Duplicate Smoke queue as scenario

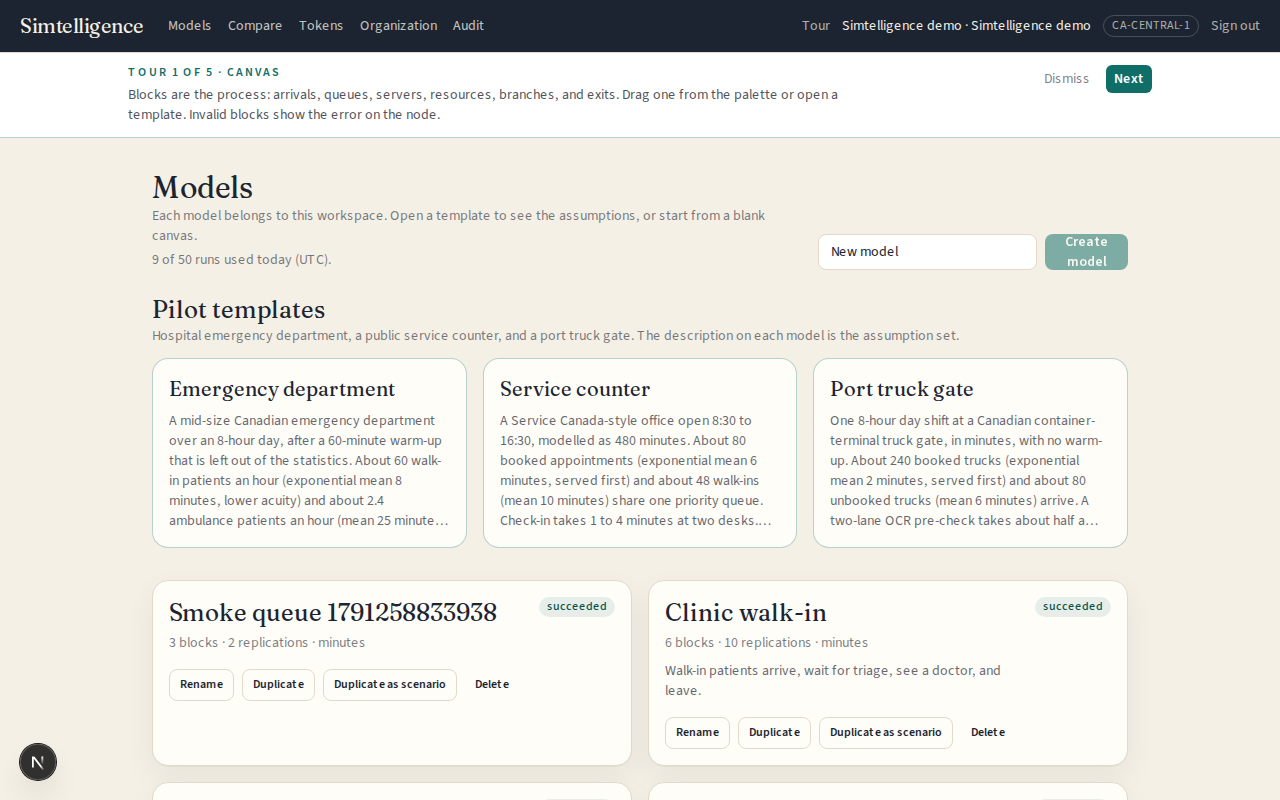point(390,685)
